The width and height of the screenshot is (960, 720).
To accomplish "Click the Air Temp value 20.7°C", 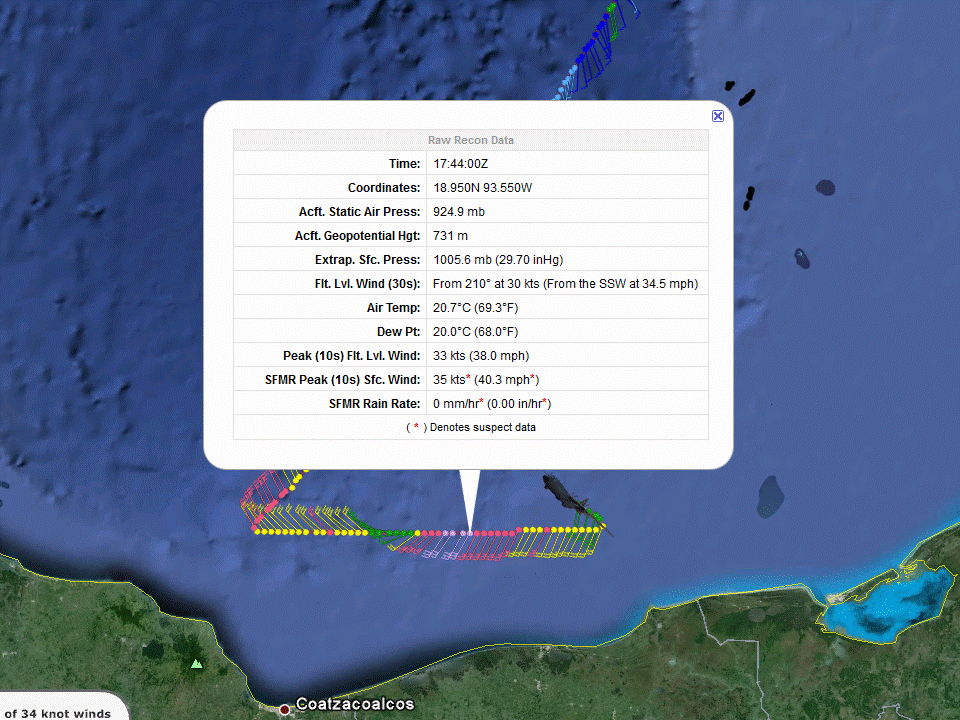I will point(475,308).
